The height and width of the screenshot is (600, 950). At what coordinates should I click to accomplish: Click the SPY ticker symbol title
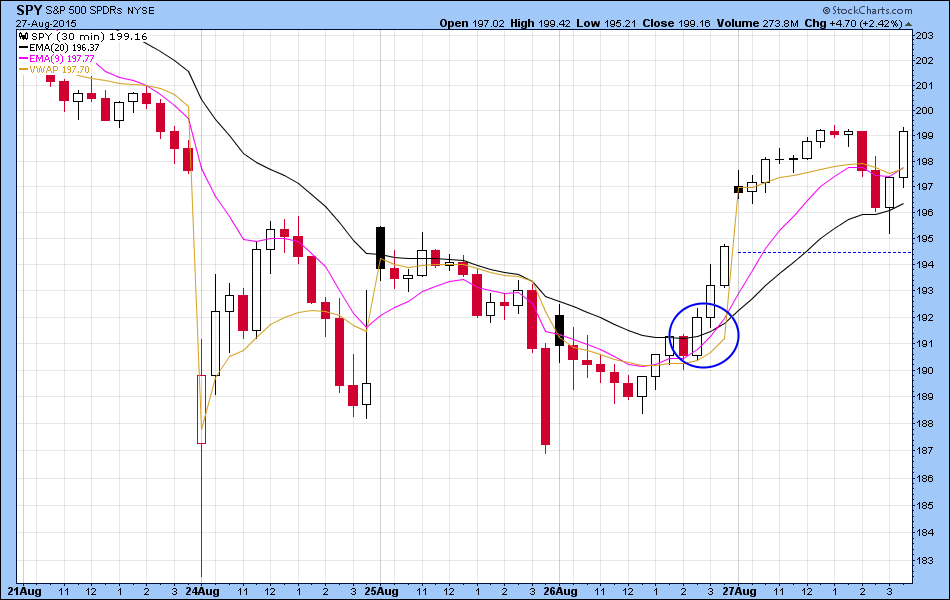[28, 10]
